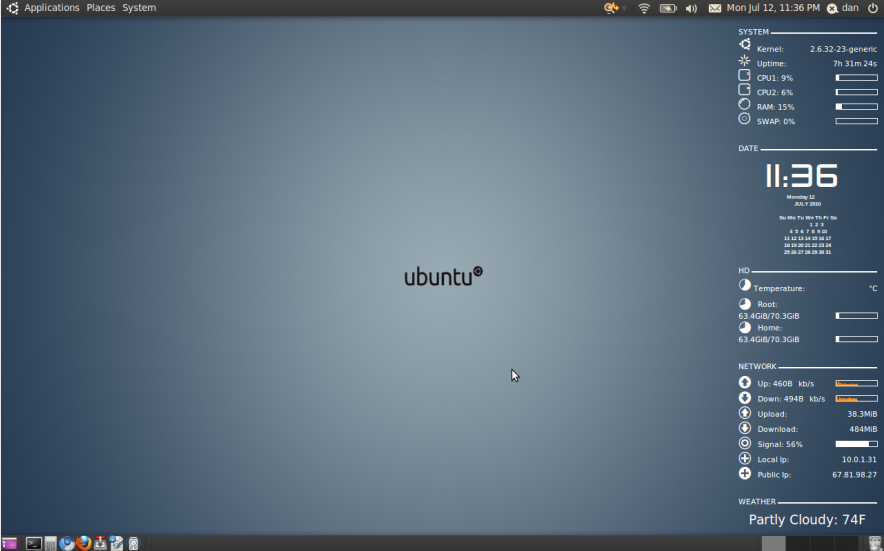The height and width of the screenshot is (551, 884).
Task: Click the RAM usage bar in the widget
Action: coord(856,107)
